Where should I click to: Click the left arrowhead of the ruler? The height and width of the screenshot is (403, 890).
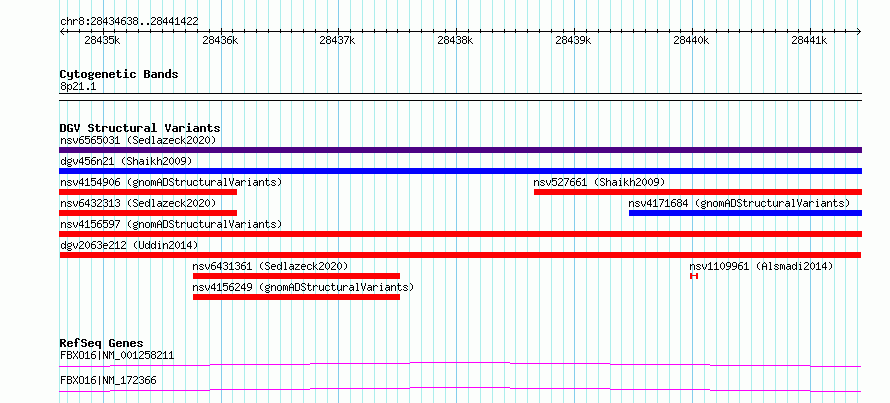click(62, 31)
